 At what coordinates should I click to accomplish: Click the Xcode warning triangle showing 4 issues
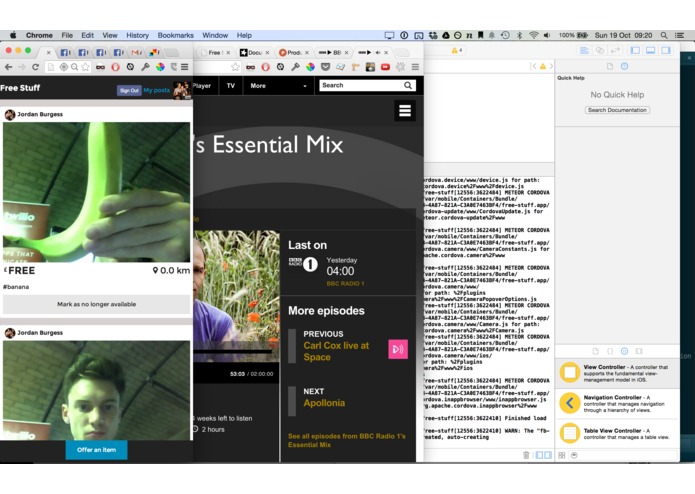457,51
